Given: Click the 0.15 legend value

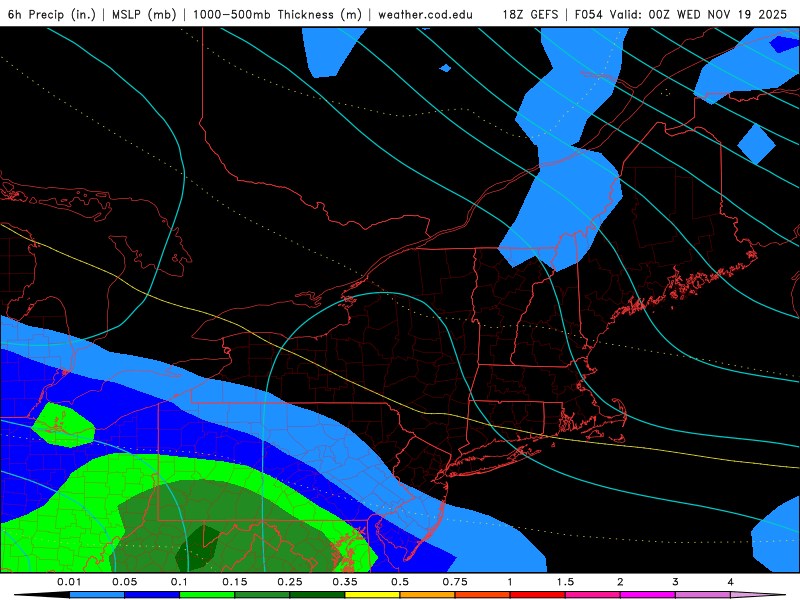Looking at the screenshot, I should [x=235, y=582].
